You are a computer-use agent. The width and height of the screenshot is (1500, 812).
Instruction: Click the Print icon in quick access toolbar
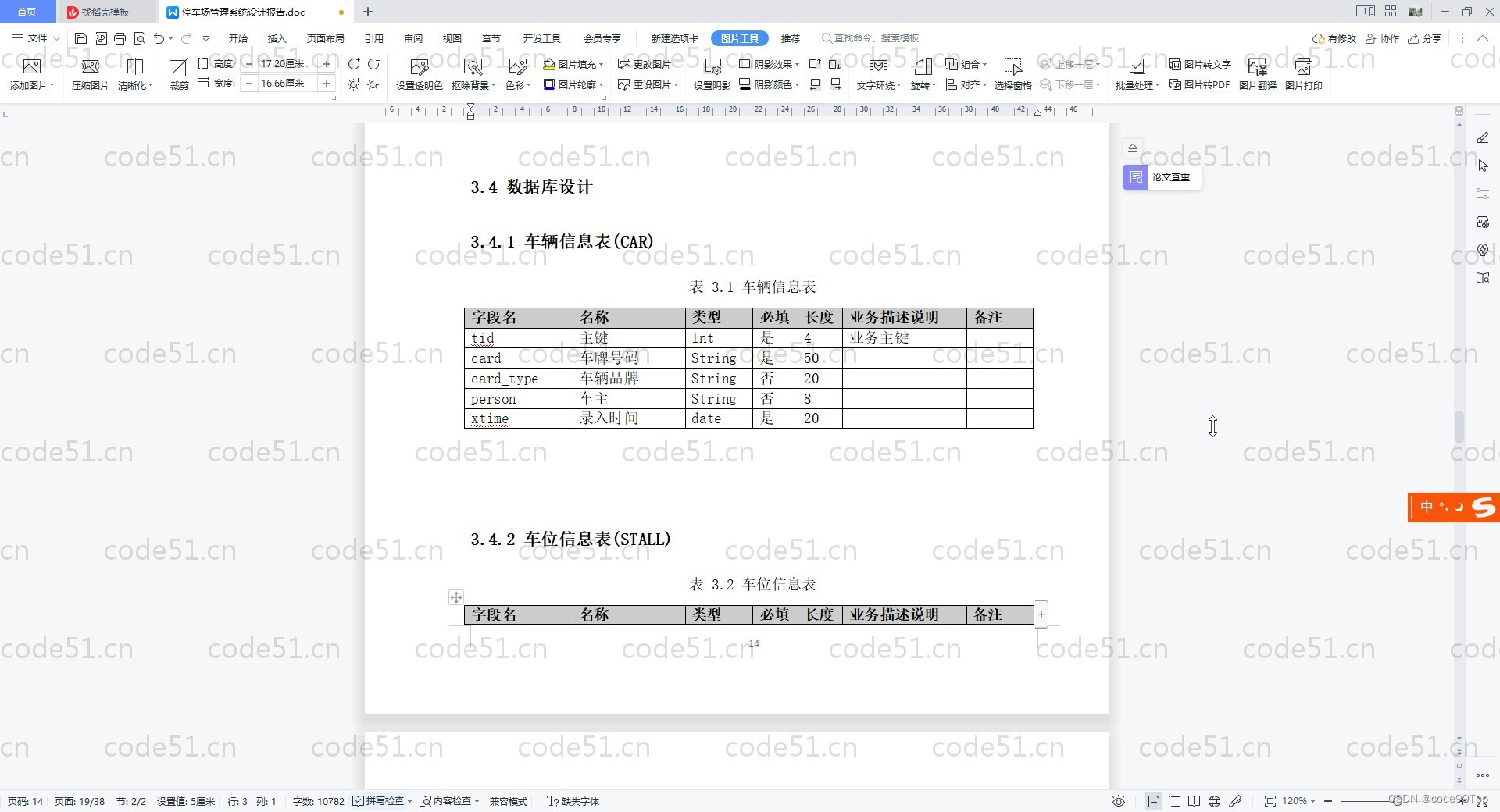pos(120,38)
